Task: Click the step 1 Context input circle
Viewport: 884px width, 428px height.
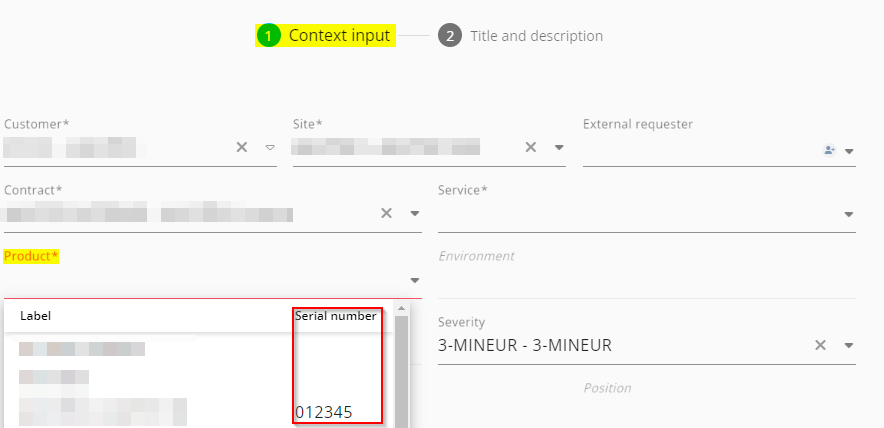Action: click(269, 36)
